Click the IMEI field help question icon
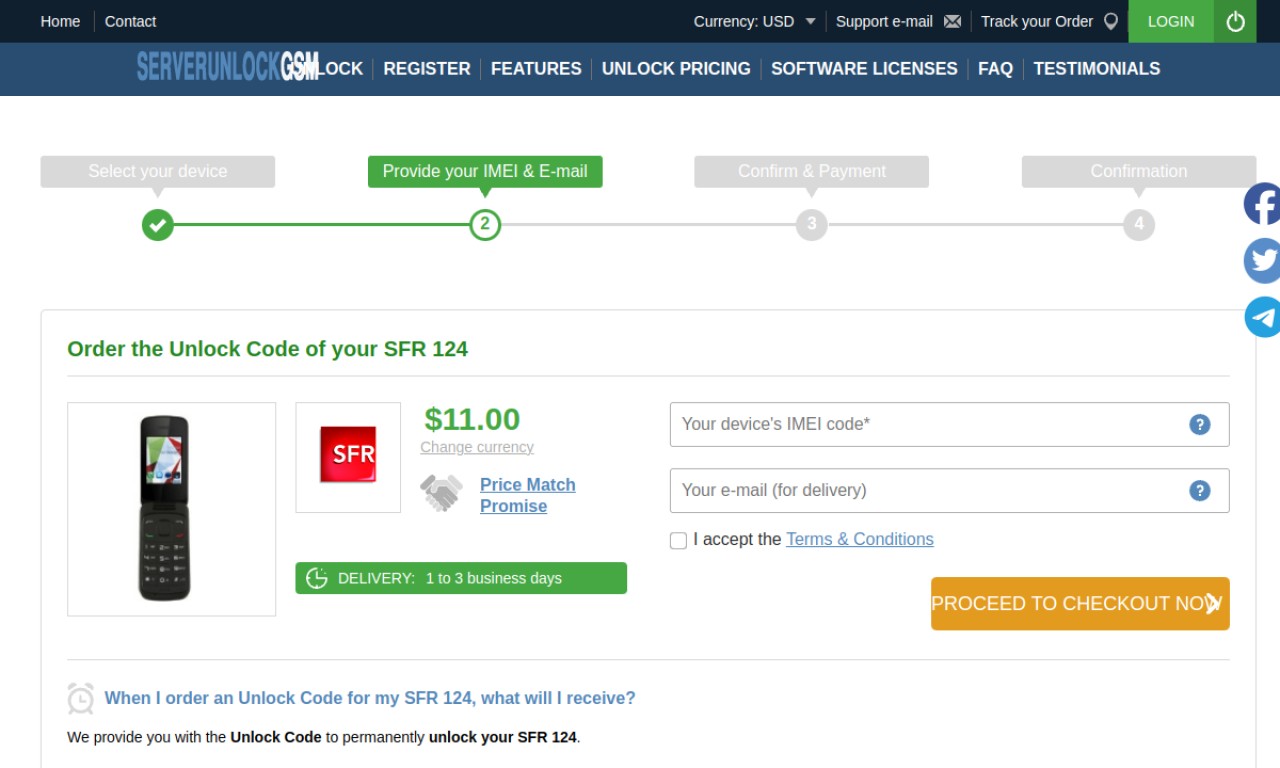Screen dimensions: 1280x768 [1200, 424]
